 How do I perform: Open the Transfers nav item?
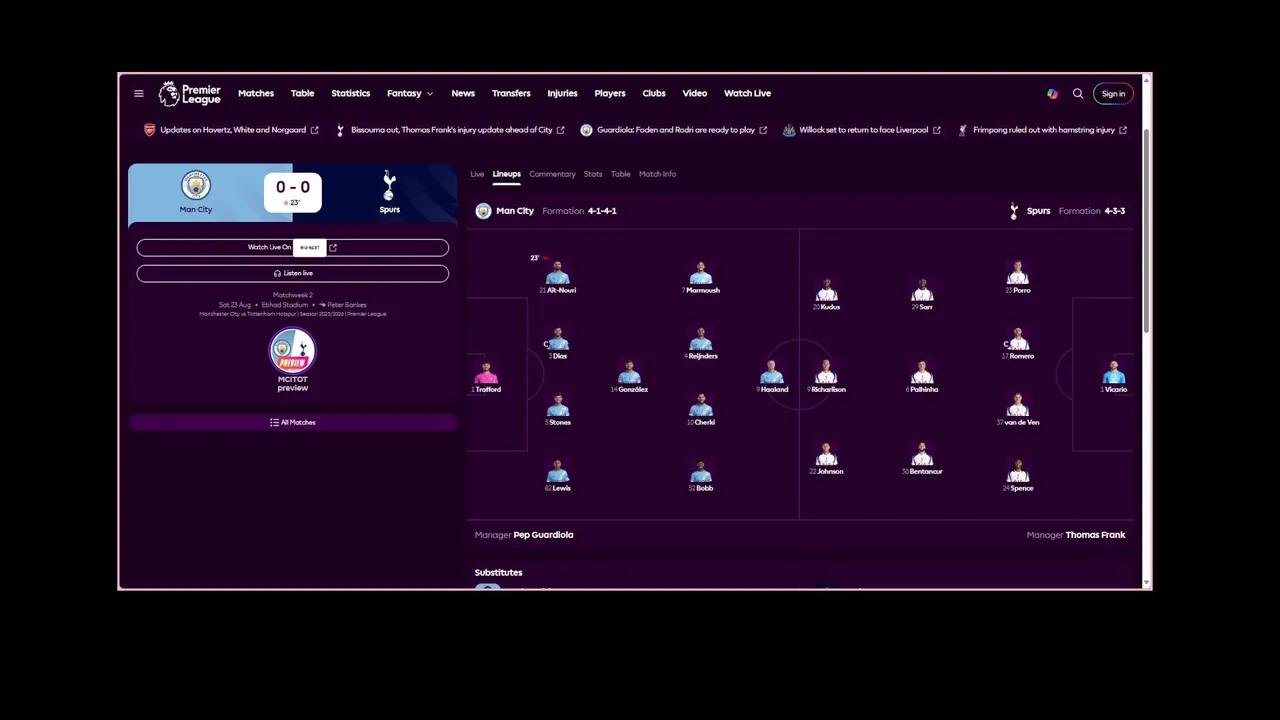coord(511,93)
